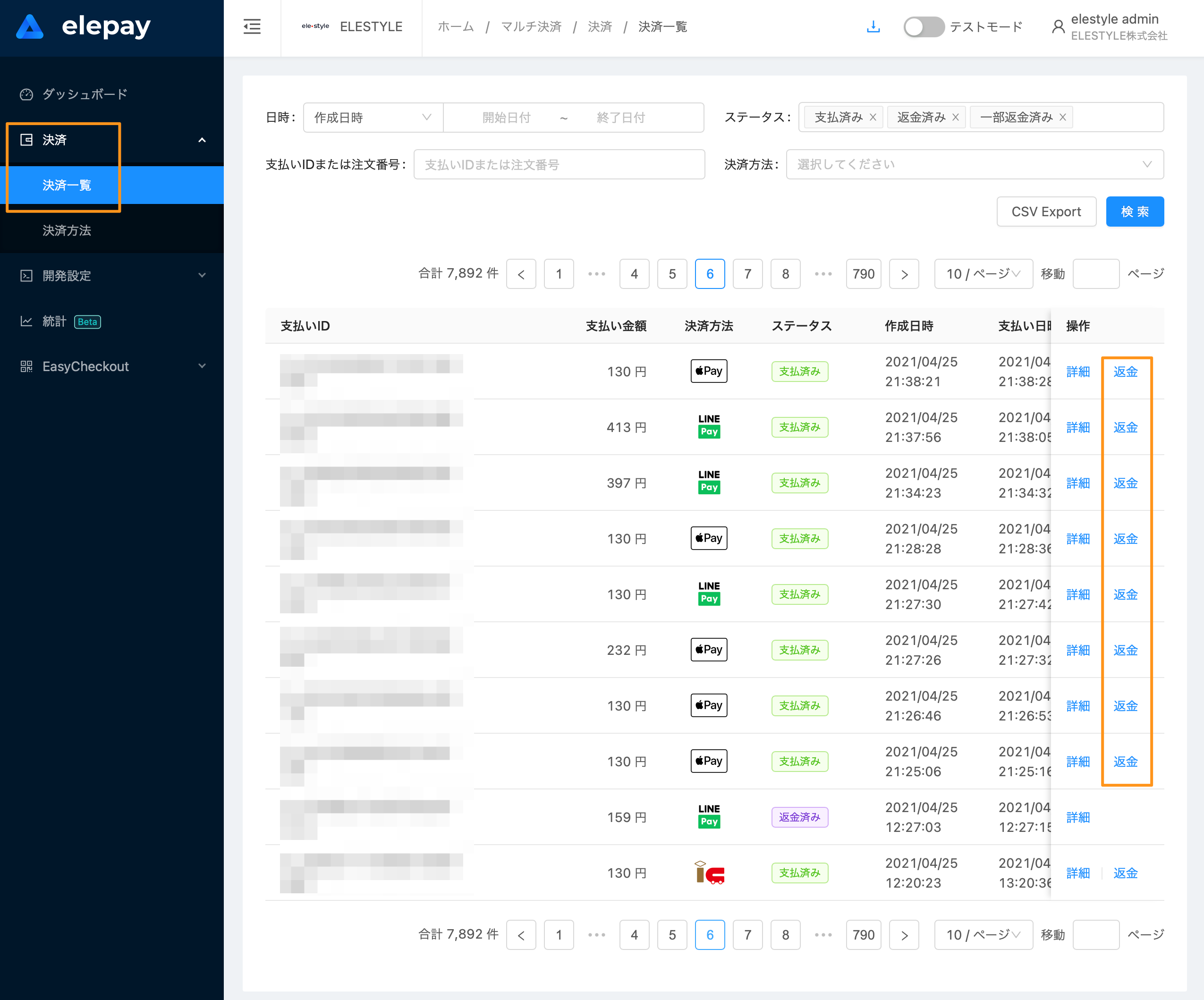This screenshot has width=1204, height=1000.
Task: Remove the 支払済み status filter tag
Action: coord(873,118)
